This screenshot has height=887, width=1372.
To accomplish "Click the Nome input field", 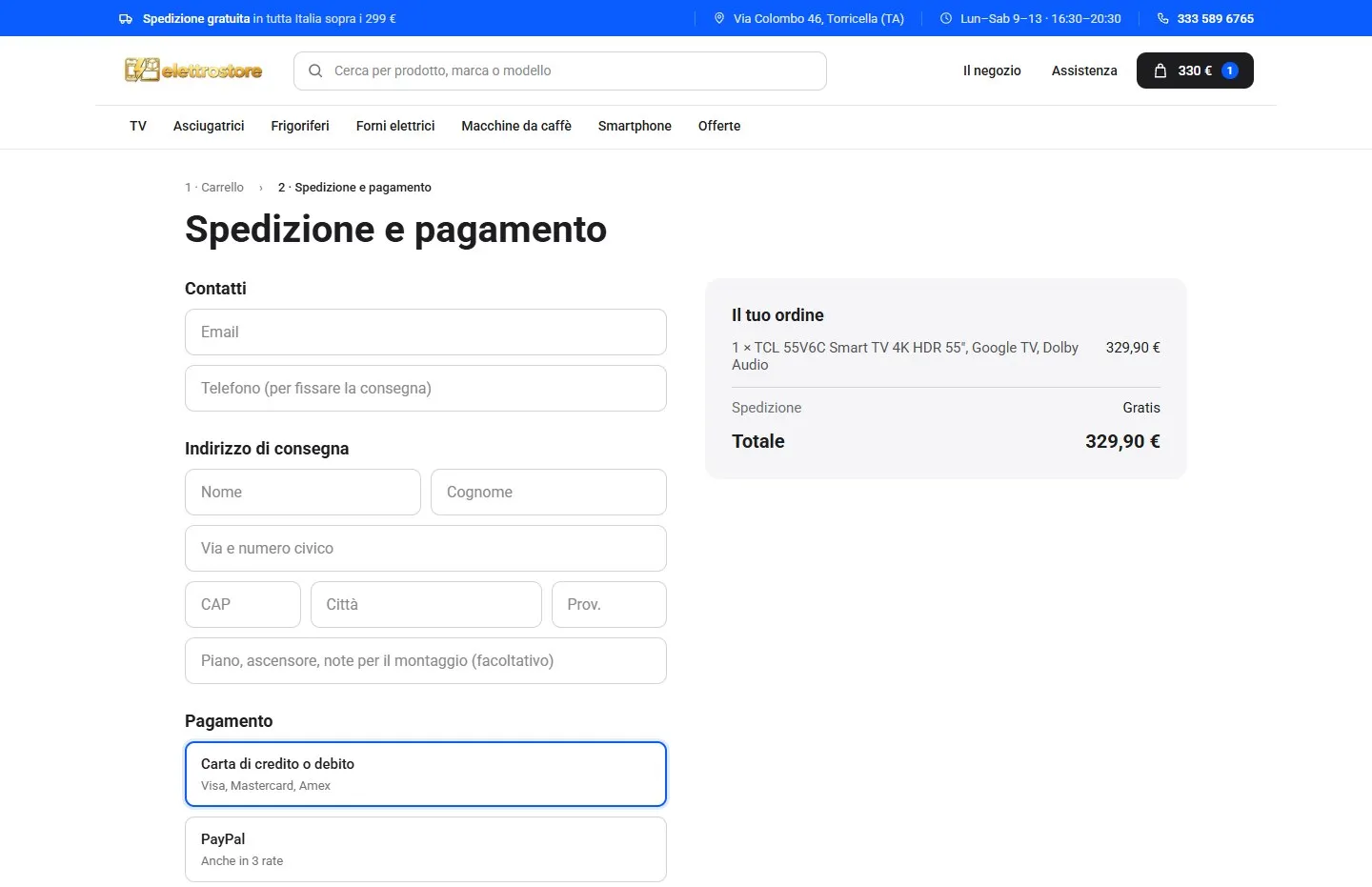I will pyautogui.click(x=303, y=492).
